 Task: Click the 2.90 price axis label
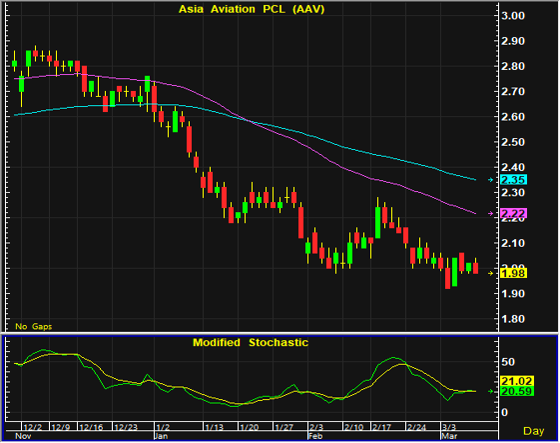(x=513, y=41)
